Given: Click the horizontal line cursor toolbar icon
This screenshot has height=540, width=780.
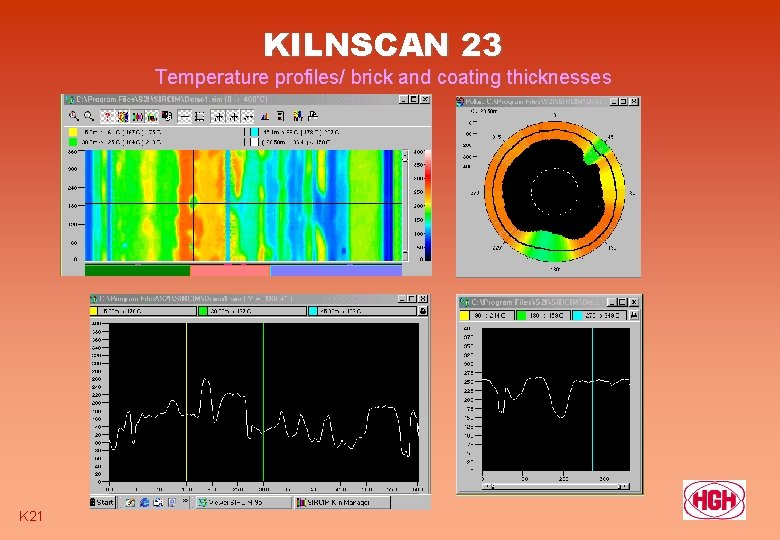Looking at the screenshot, I should [x=186, y=116].
